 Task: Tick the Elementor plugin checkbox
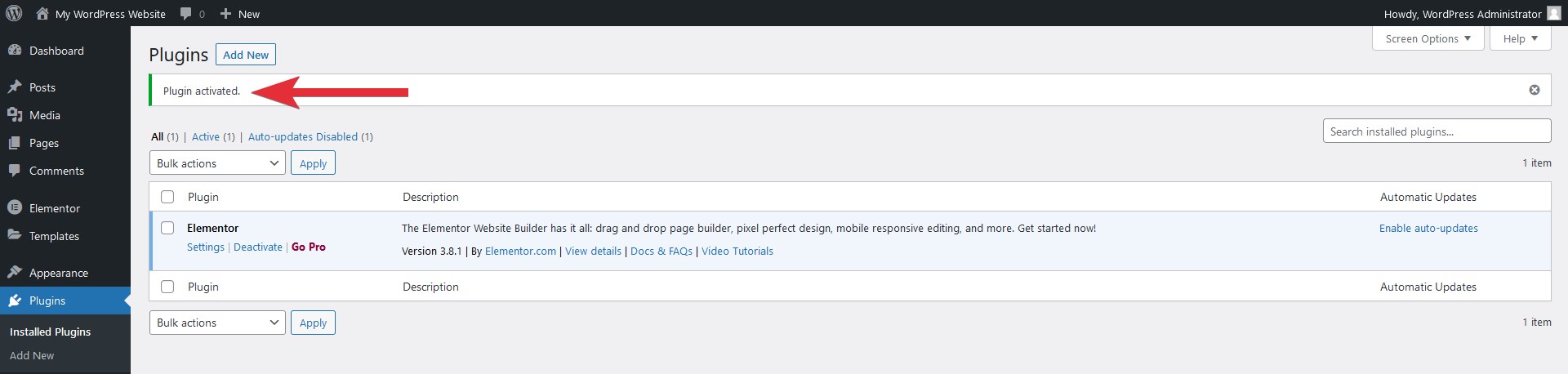pyautogui.click(x=167, y=228)
